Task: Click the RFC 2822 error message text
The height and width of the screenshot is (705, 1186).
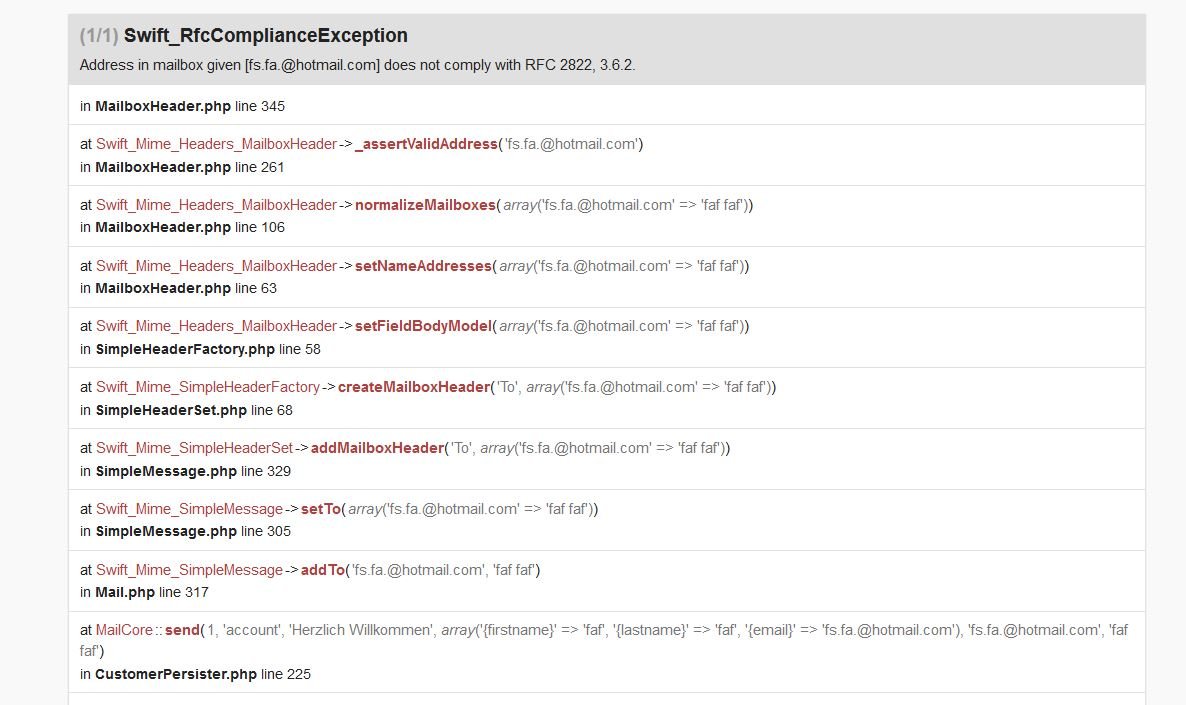Action: tap(357, 65)
